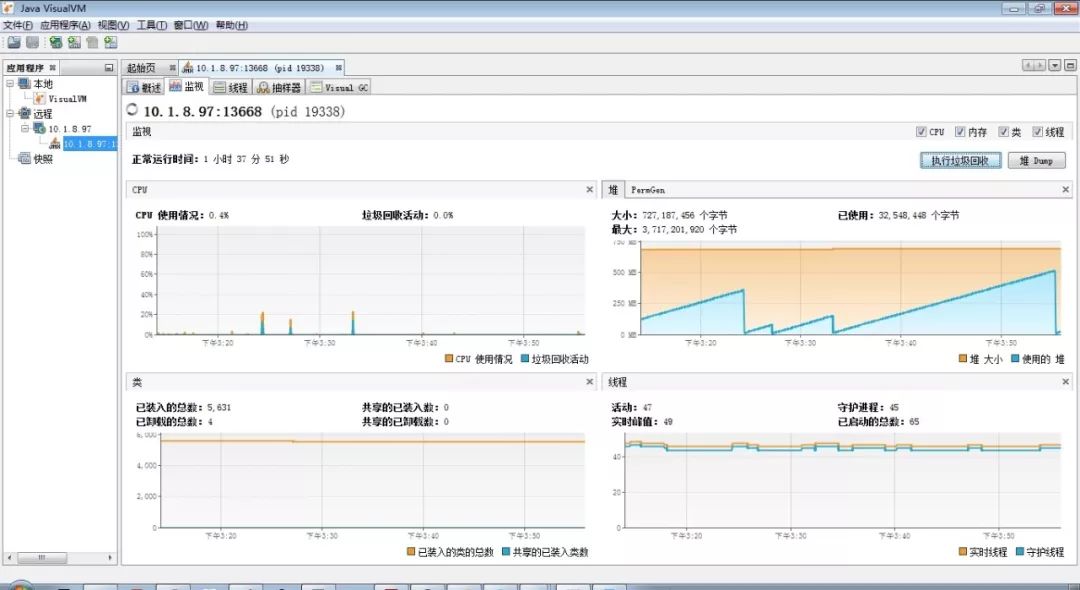Close the 应用程序 panel tab

coord(52,68)
